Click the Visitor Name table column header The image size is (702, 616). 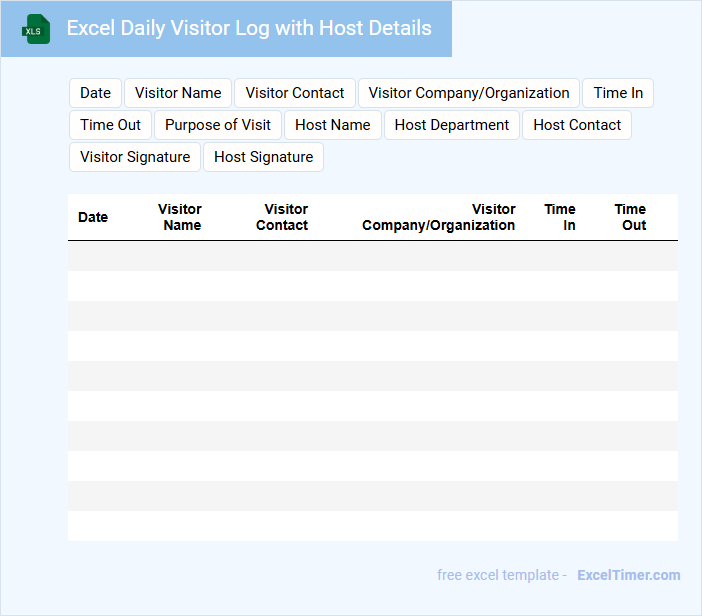[x=180, y=217]
